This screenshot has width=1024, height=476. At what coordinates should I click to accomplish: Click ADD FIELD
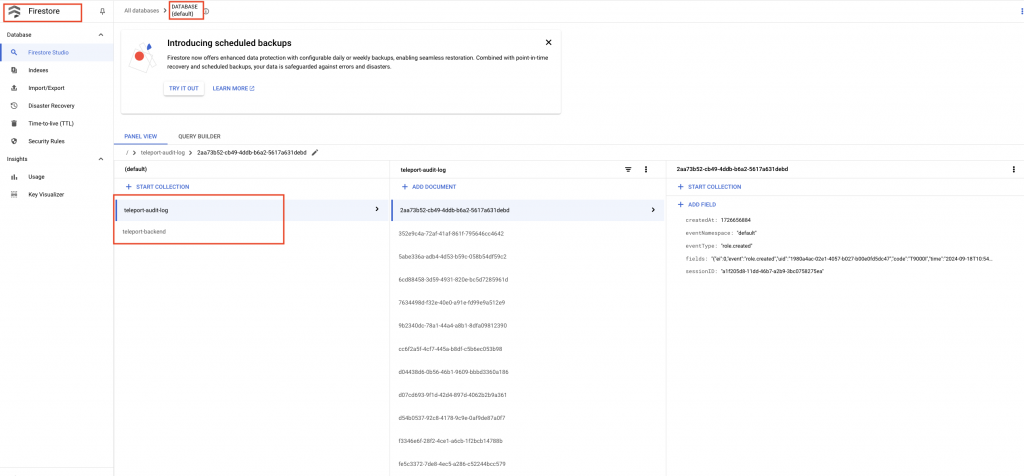pyautogui.click(x=697, y=204)
